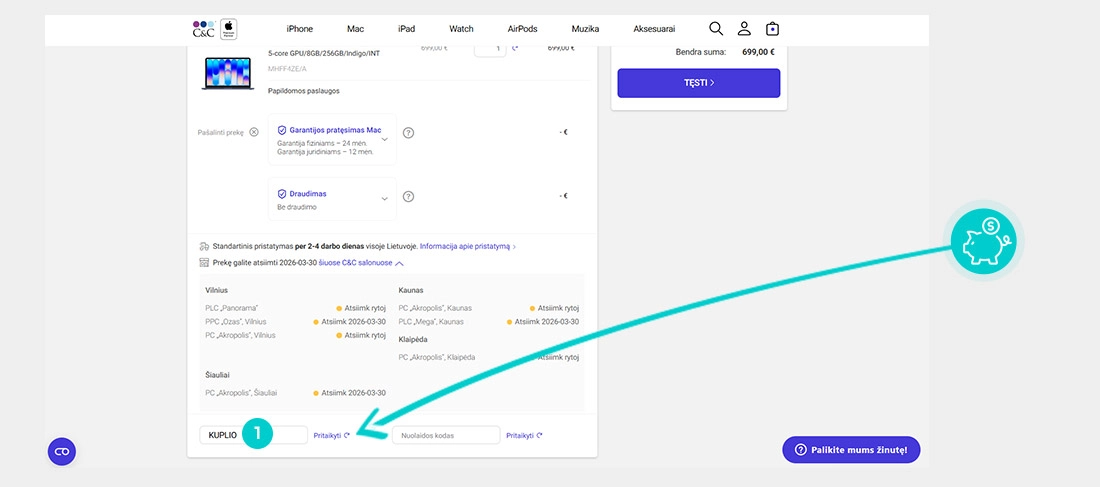Open the iPhone menu
This screenshot has width=1100, height=487.
[x=300, y=29]
